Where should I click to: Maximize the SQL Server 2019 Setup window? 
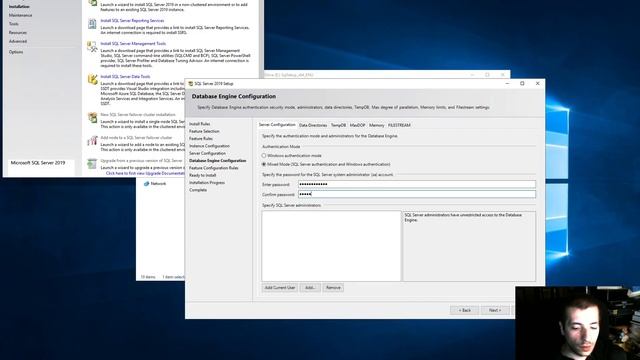tap(522, 83)
